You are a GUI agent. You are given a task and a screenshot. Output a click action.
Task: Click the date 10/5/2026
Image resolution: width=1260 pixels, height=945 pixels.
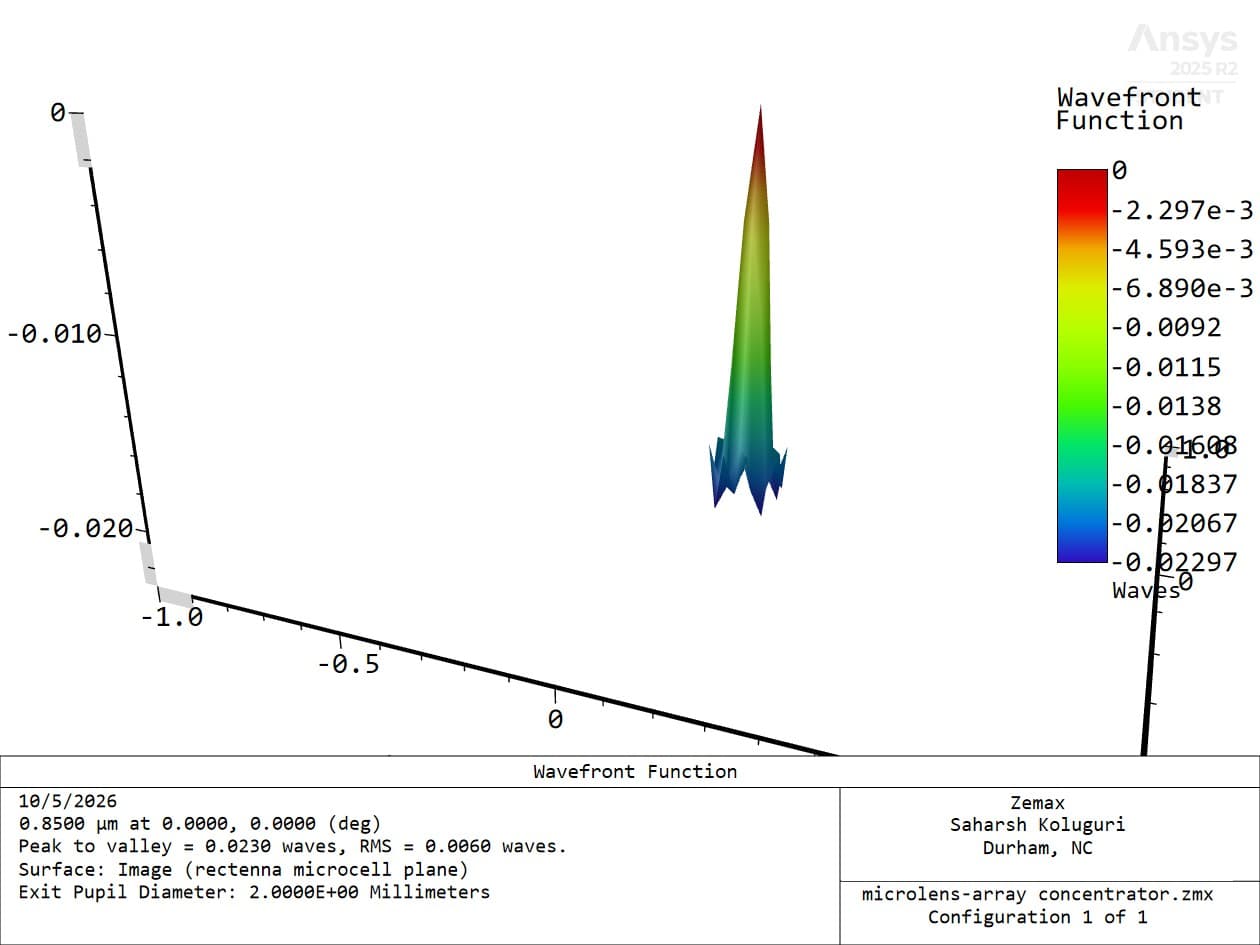tap(68, 801)
